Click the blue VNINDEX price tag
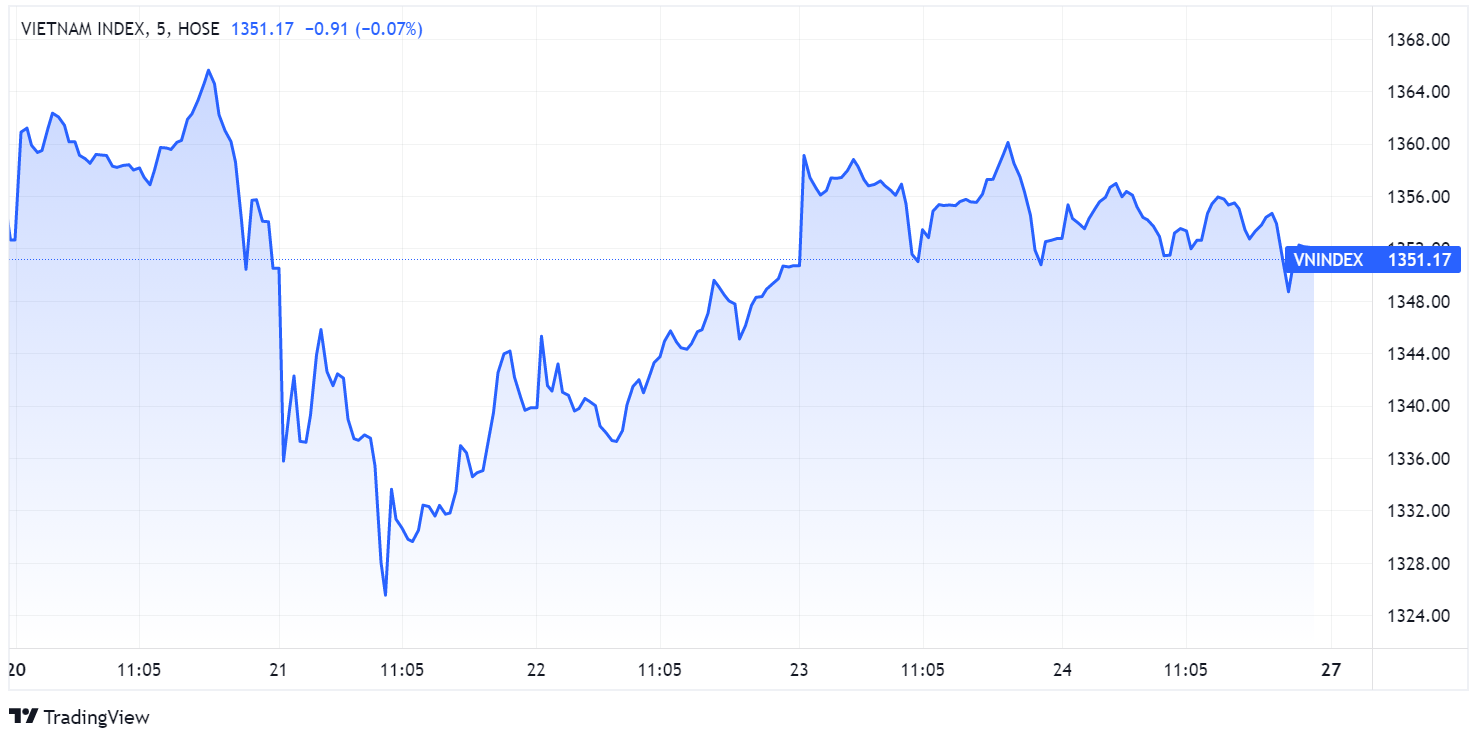The width and height of the screenshot is (1483, 743). click(x=1372, y=260)
